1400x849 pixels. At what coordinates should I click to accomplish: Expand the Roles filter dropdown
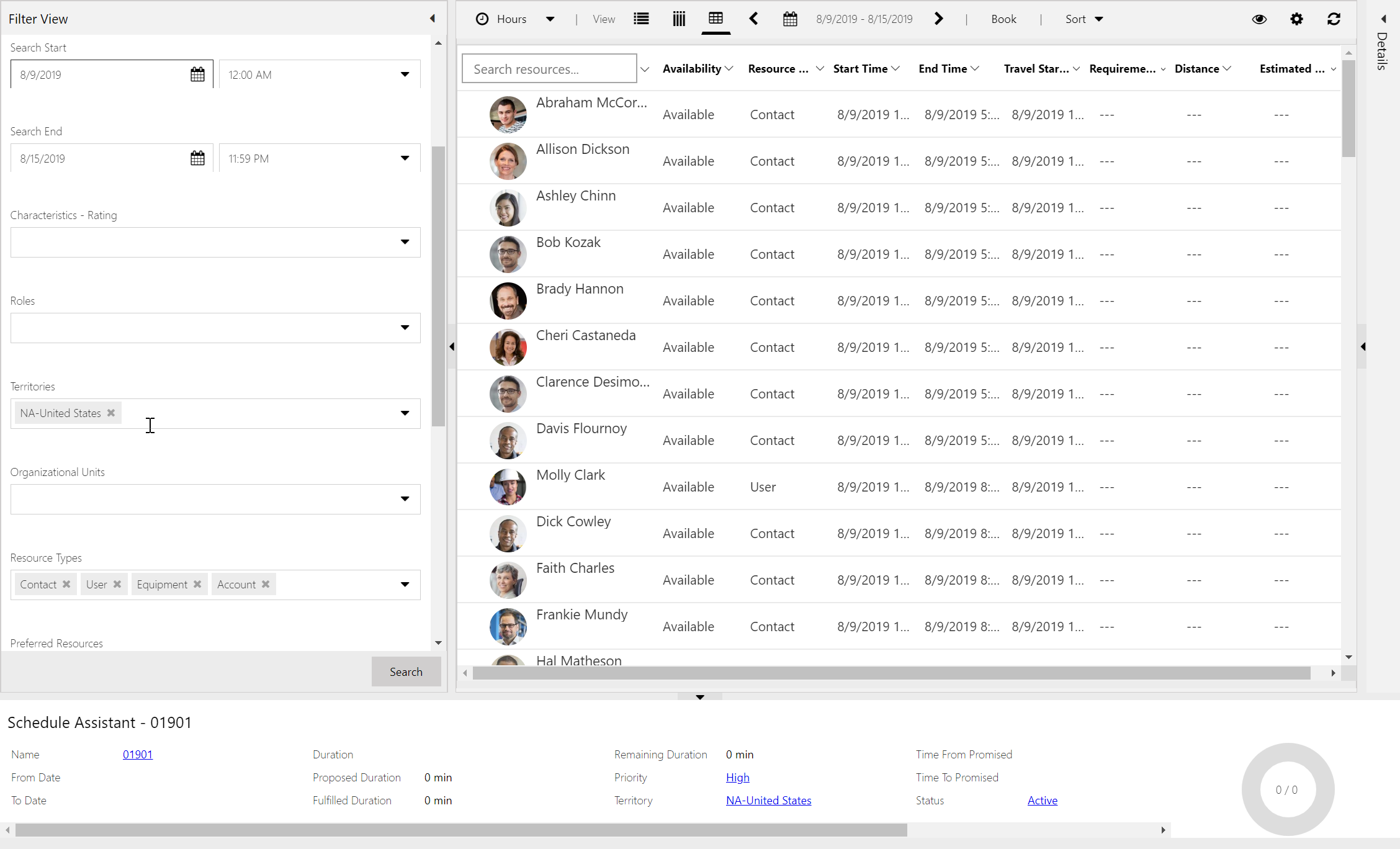[x=405, y=326]
